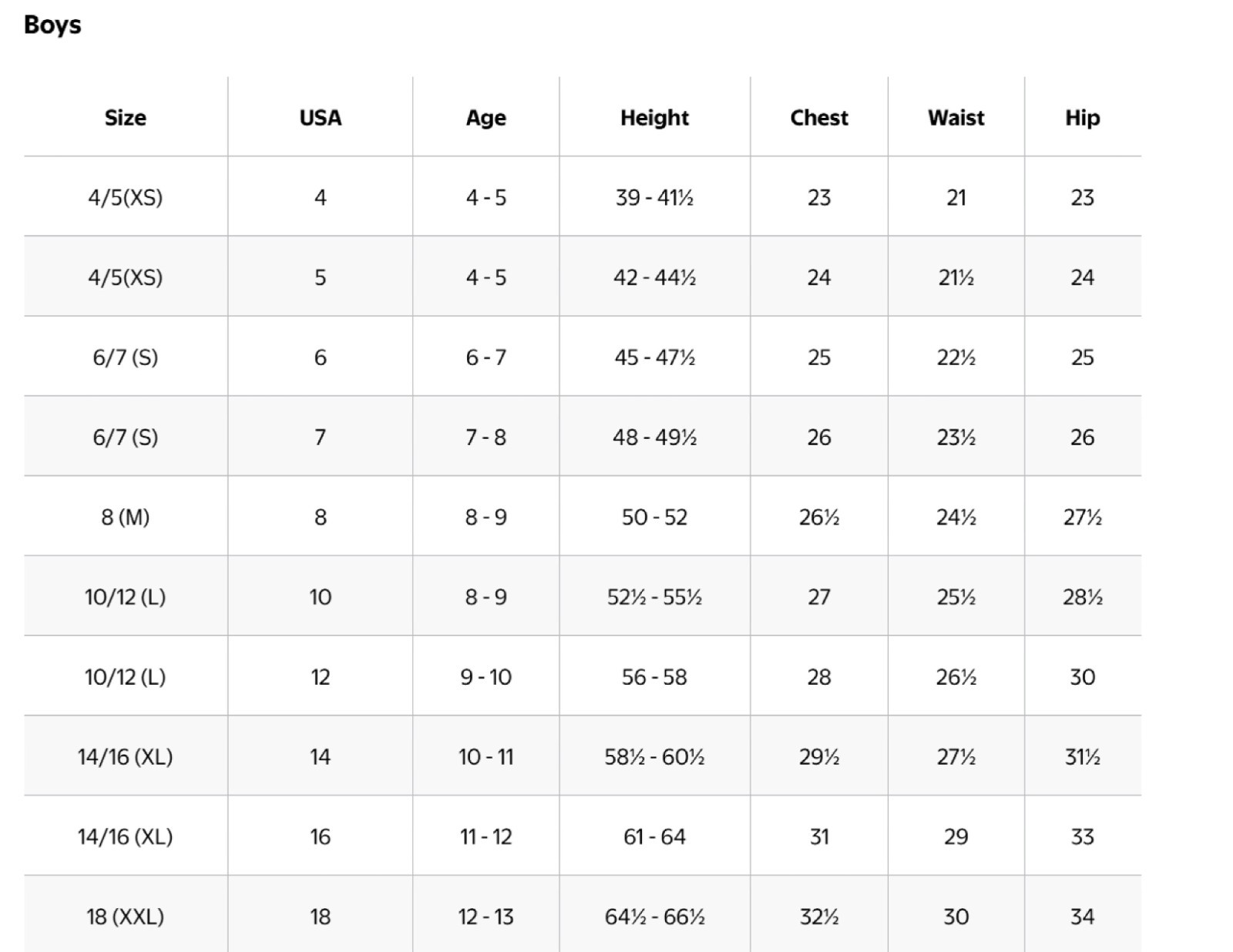Click the 56 - 58 height cell
Viewport: 1233px width, 952px height.
(654, 677)
